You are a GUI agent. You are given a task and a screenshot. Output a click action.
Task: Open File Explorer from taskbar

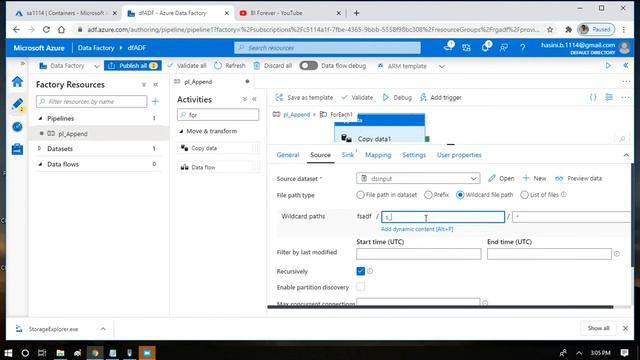click(x=60, y=353)
